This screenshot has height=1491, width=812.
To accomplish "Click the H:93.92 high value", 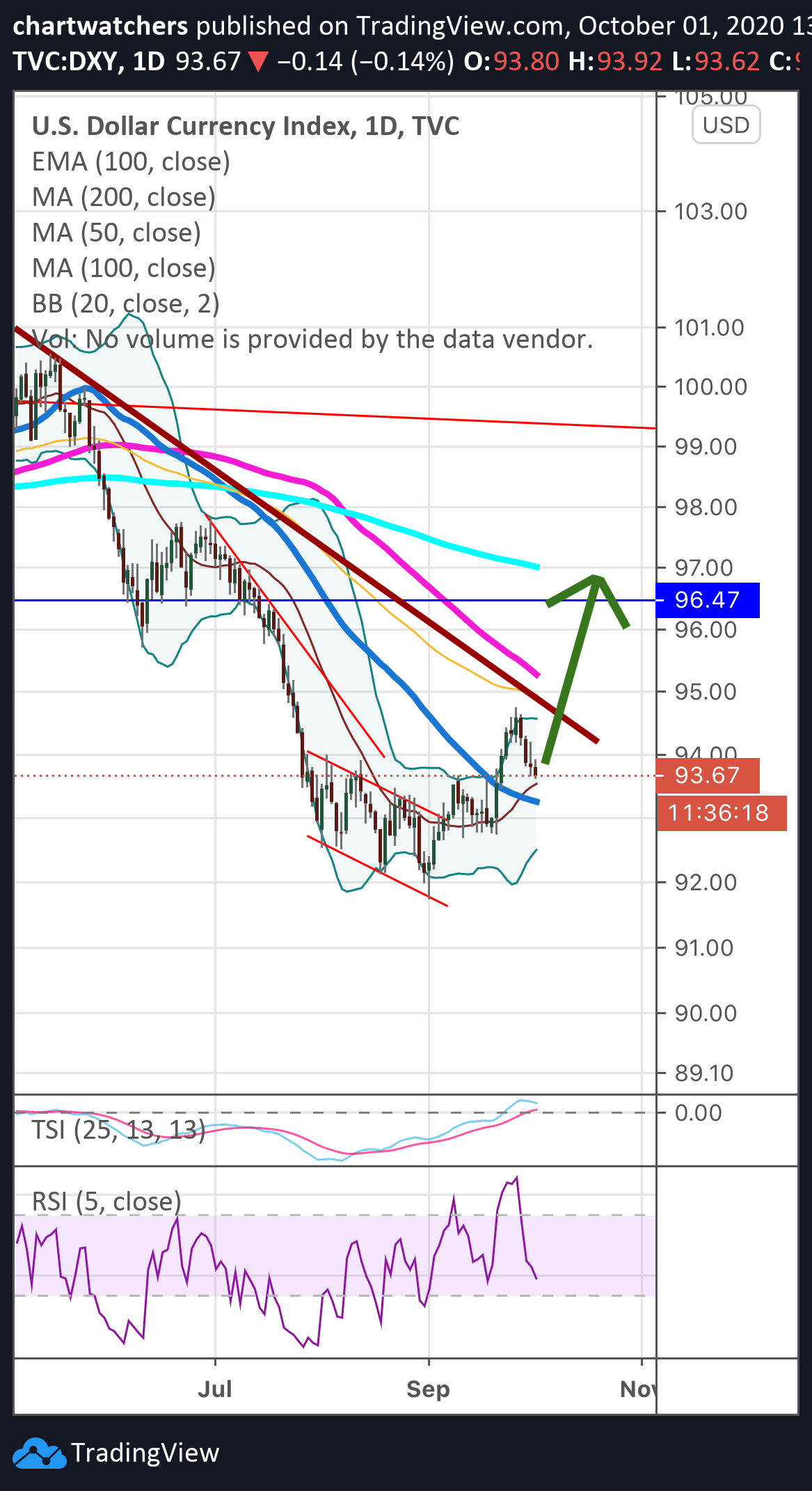I will click(x=615, y=61).
